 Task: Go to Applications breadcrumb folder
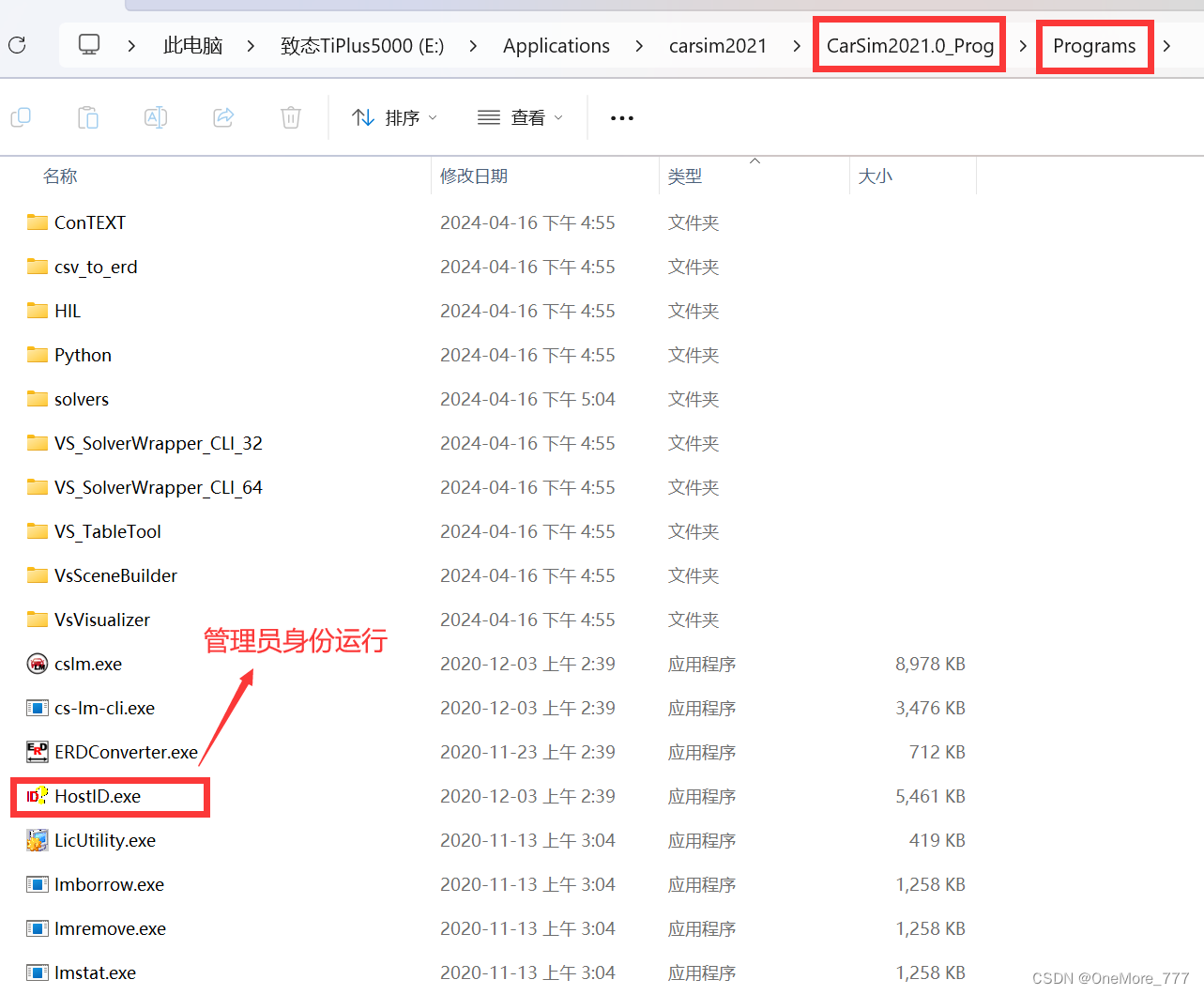click(x=556, y=46)
